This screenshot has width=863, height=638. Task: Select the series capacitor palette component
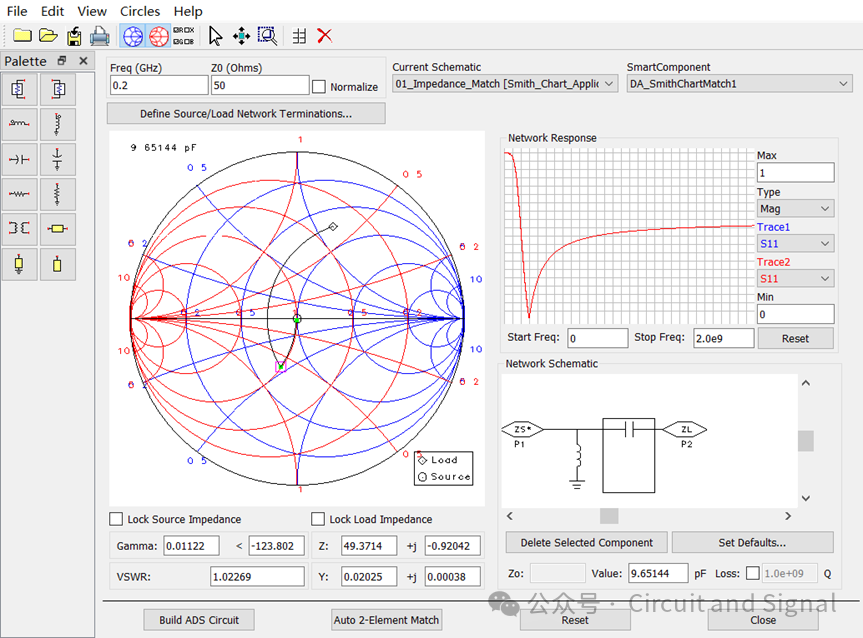19,159
